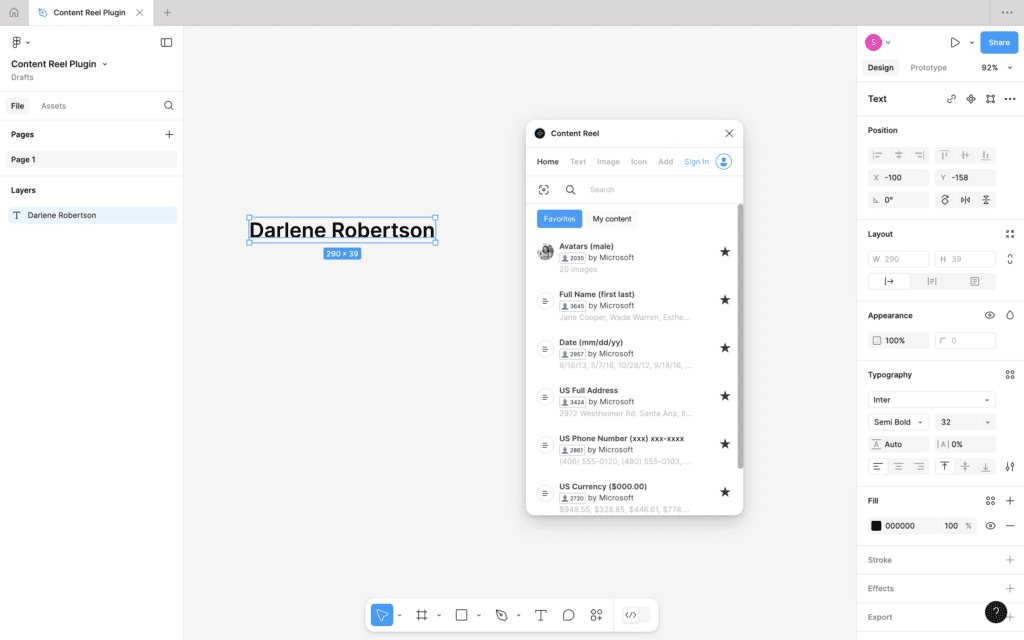The width and height of the screenshot is (1024, 640).
Task: Toggle fill visibility eye
Action: pyautogui.click(x=990, y=526)
